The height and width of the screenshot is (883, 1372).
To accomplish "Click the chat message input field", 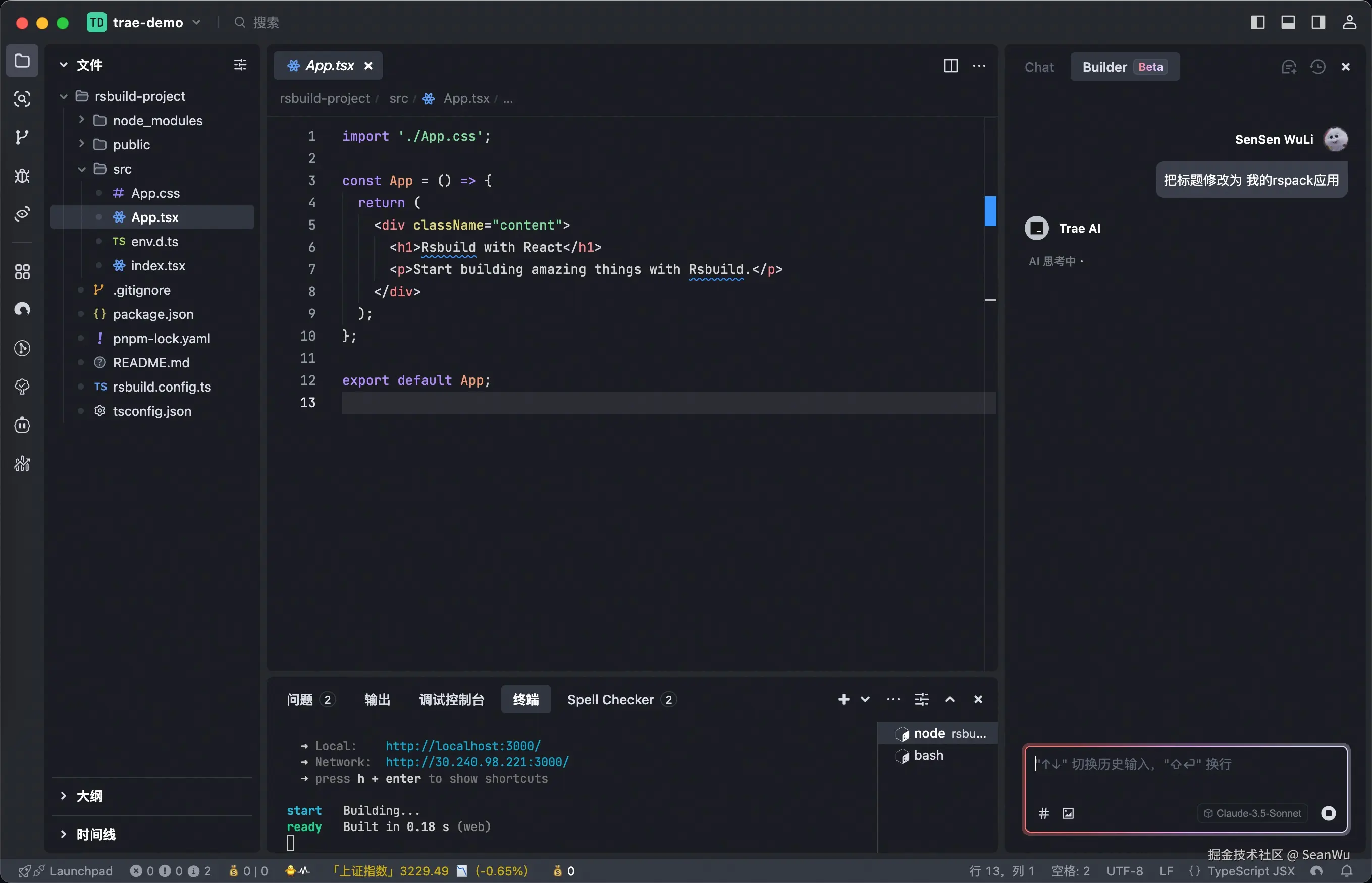I will click(1185, 774).
